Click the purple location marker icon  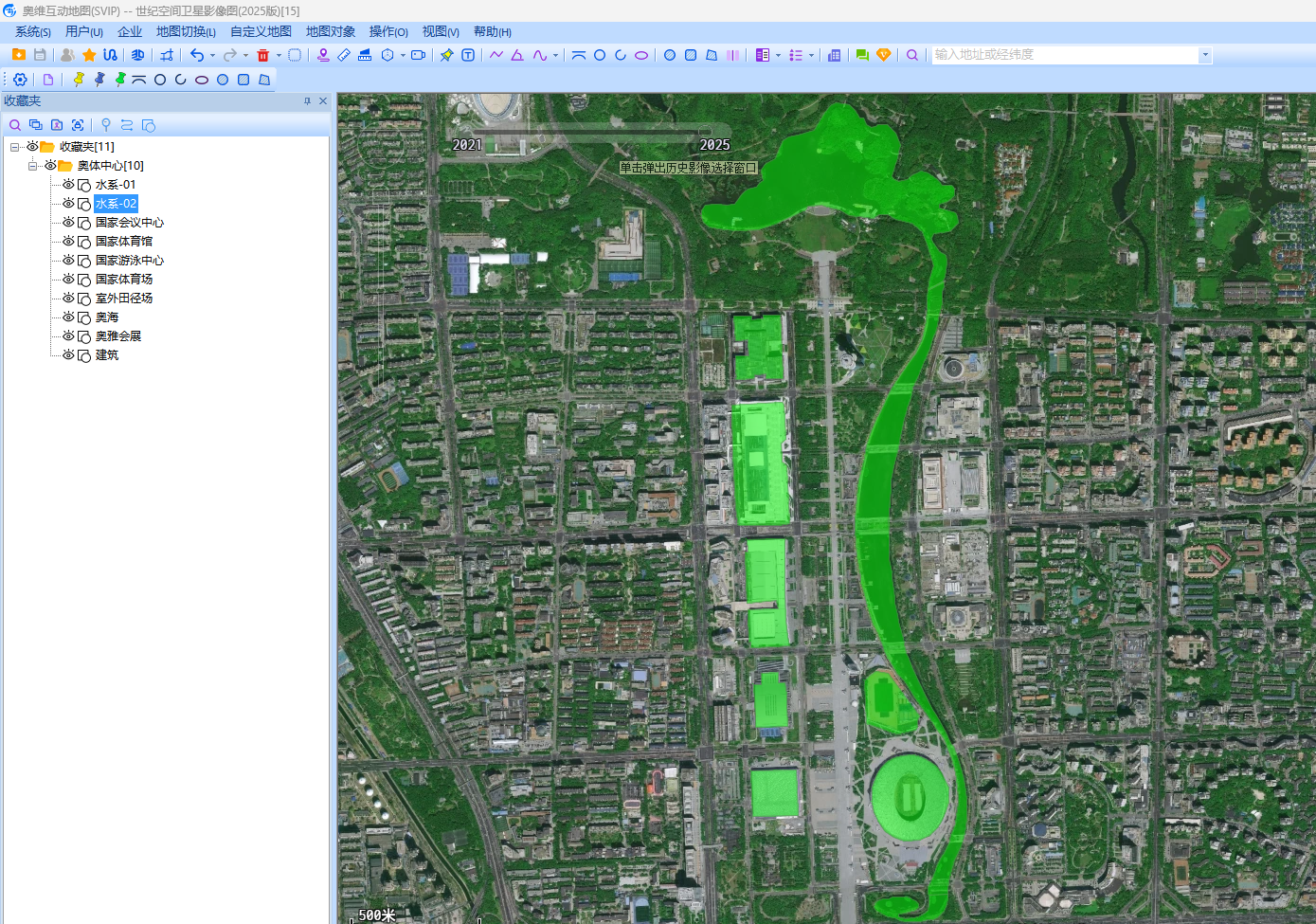click(323, 55)
